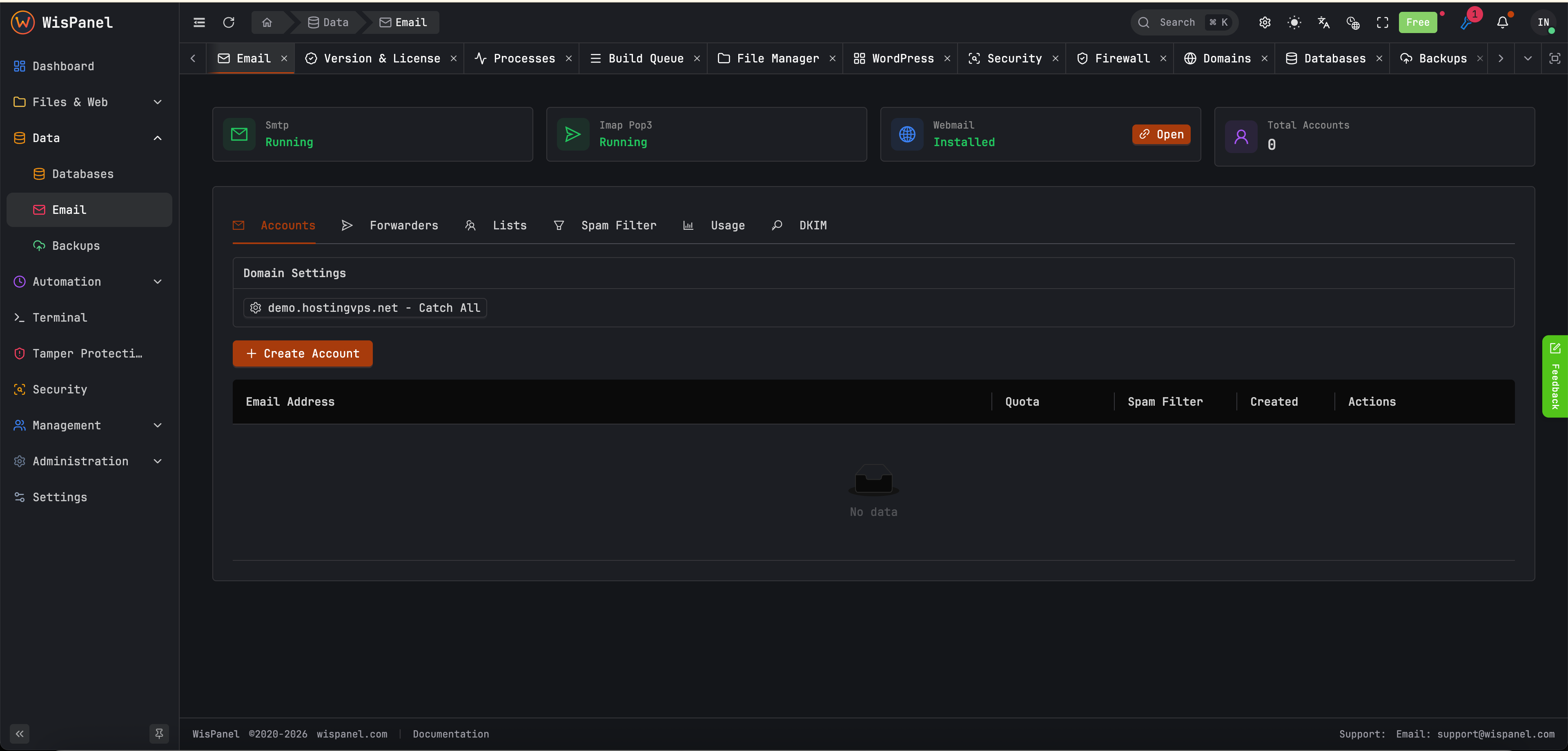This screenshot has height=751, width=1568.
Task: Close the Domains tab
Action: (x=1264, y=58)
